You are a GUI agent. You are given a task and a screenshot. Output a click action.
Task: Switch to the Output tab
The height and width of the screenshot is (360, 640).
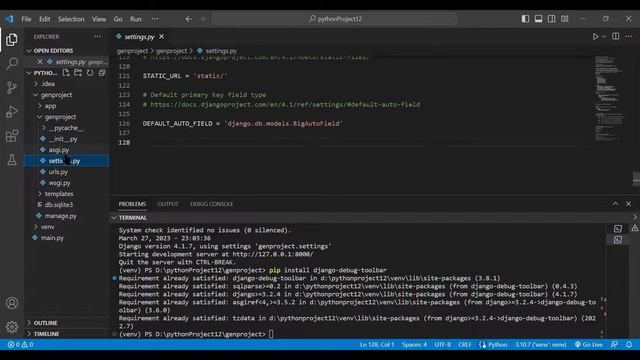(x=168, y=204)
